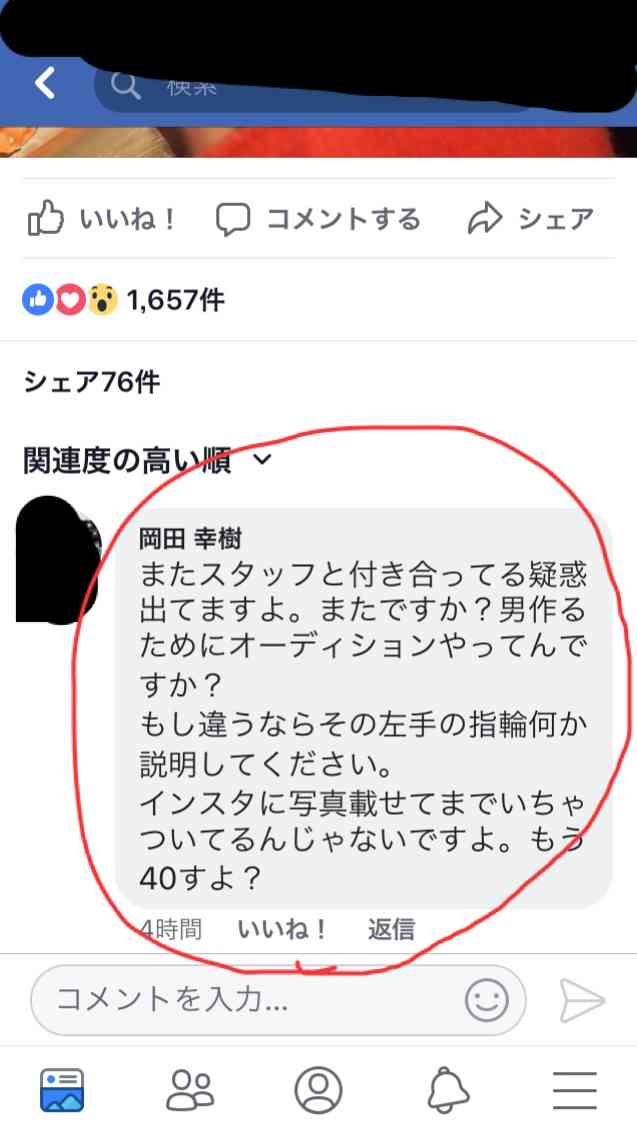Tap the back arrow in header
The image size is (637, 1133).
click(x=46, y=84)
